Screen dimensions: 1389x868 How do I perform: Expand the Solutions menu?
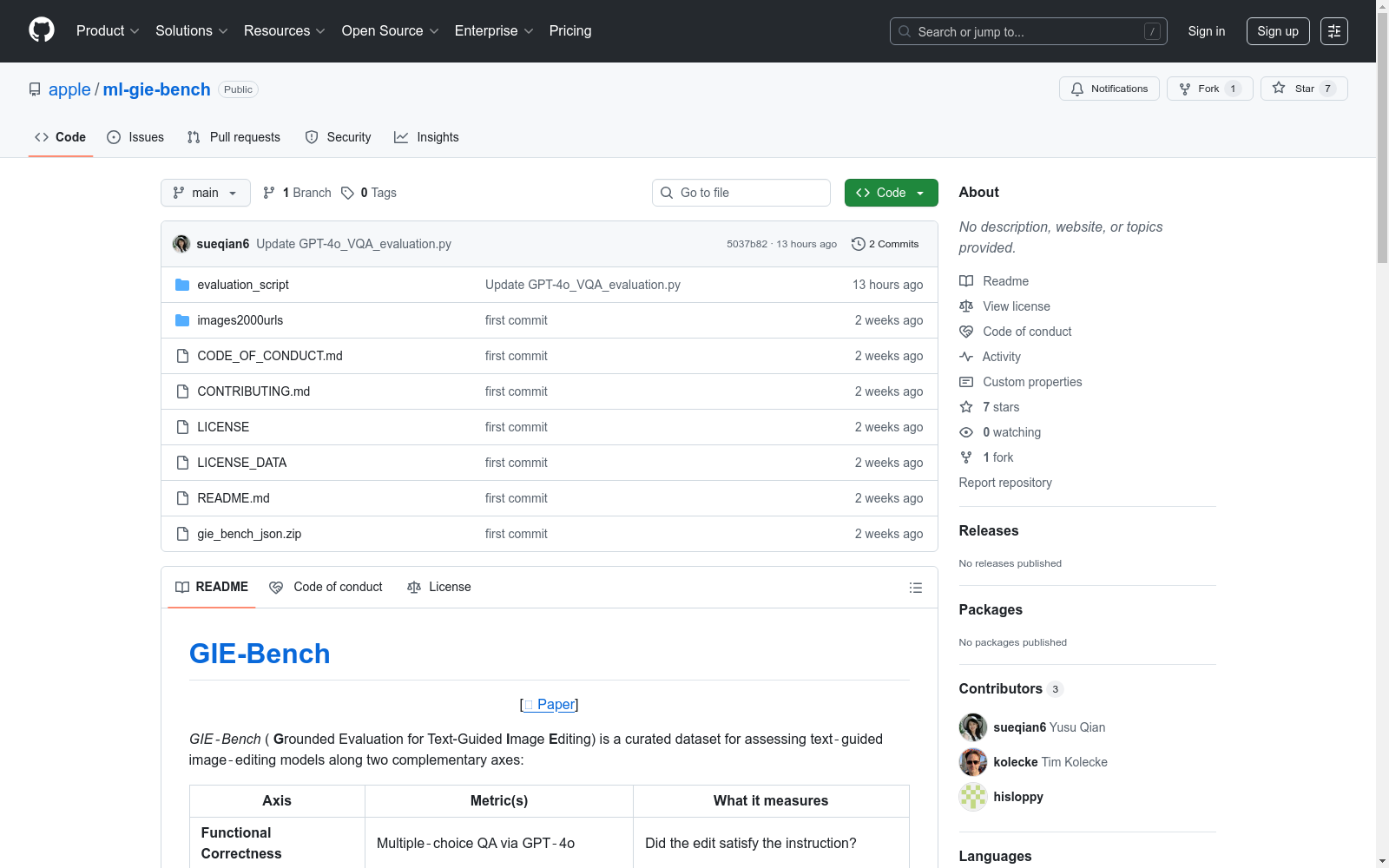coord(191,31)
